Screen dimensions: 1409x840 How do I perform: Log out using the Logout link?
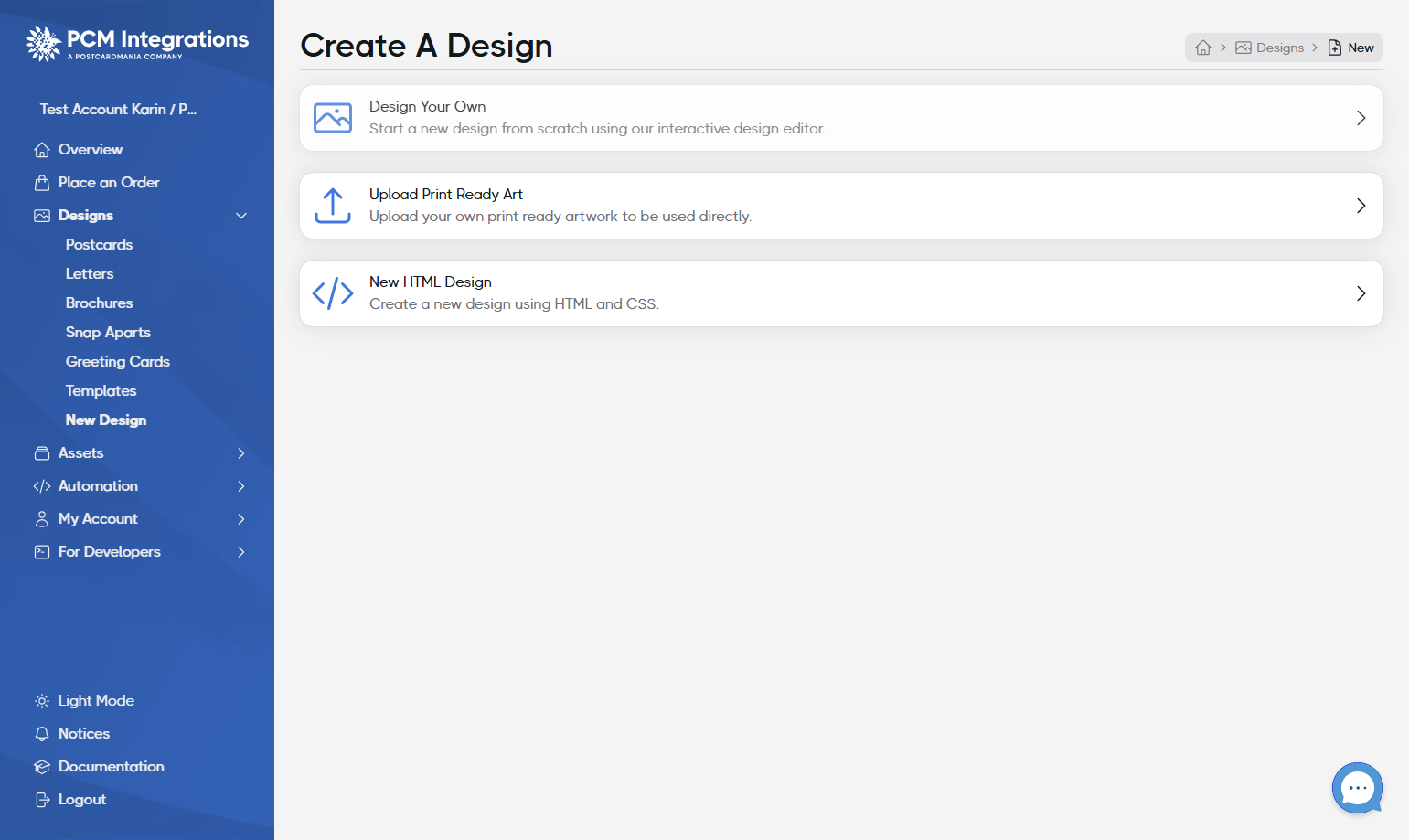tap(82, 800)
